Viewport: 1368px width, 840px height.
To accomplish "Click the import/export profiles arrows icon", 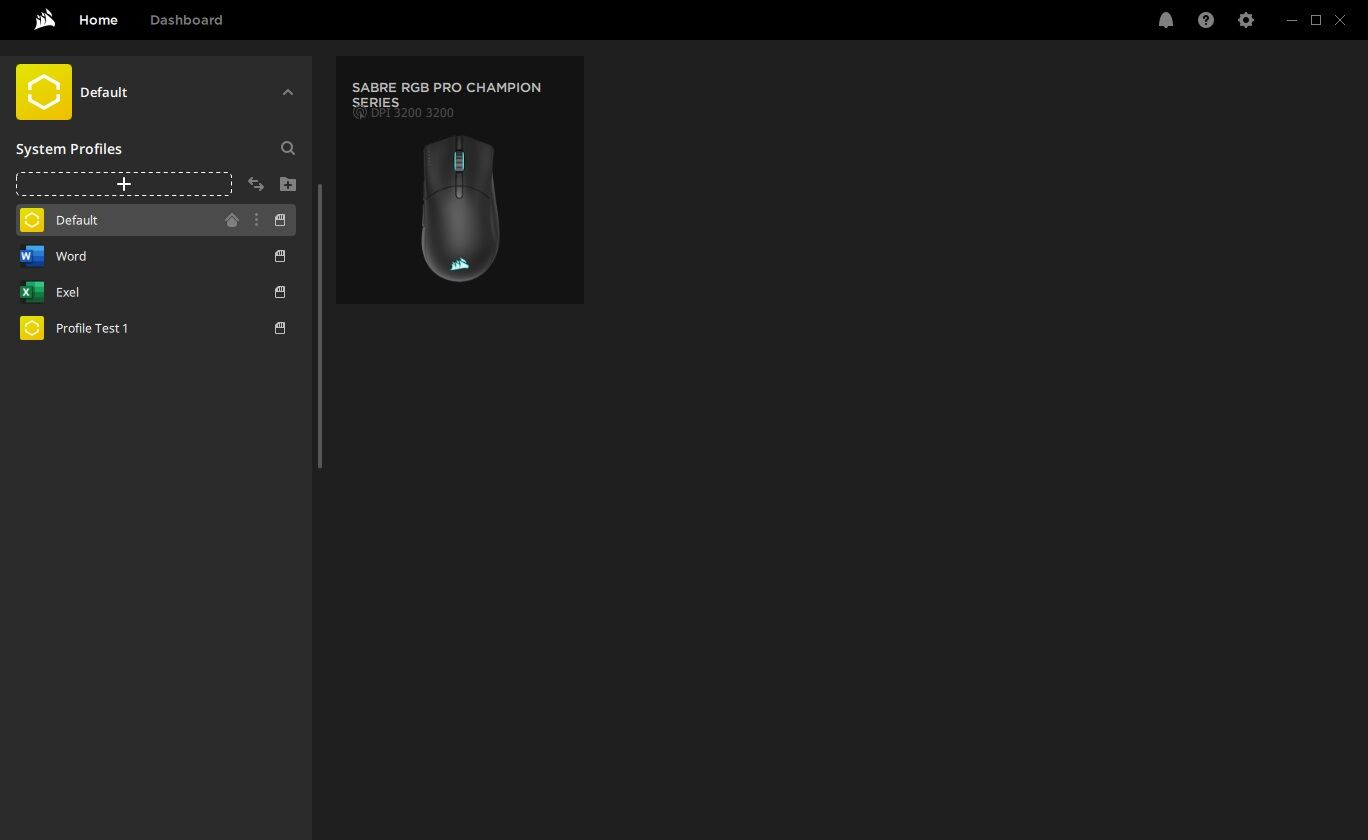I will pos(256,184).
